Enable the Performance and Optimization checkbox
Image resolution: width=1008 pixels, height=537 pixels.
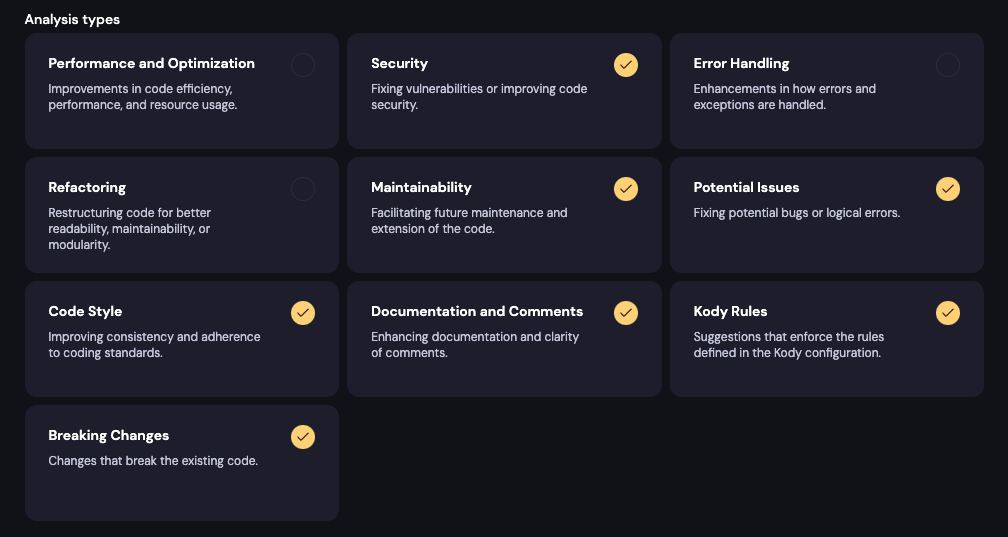coord(303,65)
